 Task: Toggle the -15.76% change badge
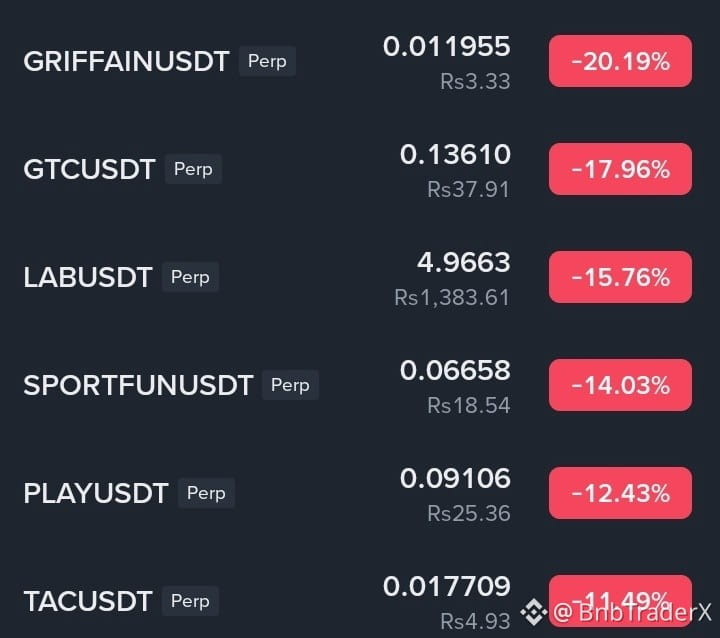point(620,277)
